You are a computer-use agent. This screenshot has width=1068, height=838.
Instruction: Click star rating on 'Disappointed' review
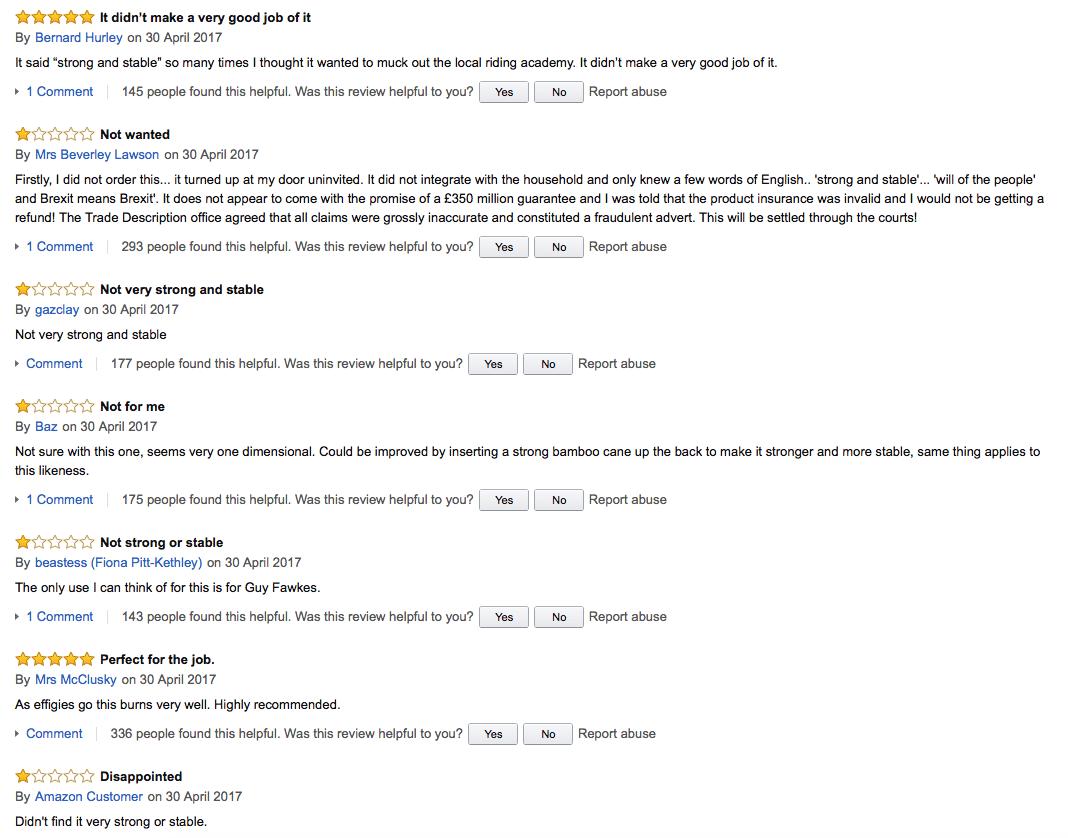[x=54, y=776]
